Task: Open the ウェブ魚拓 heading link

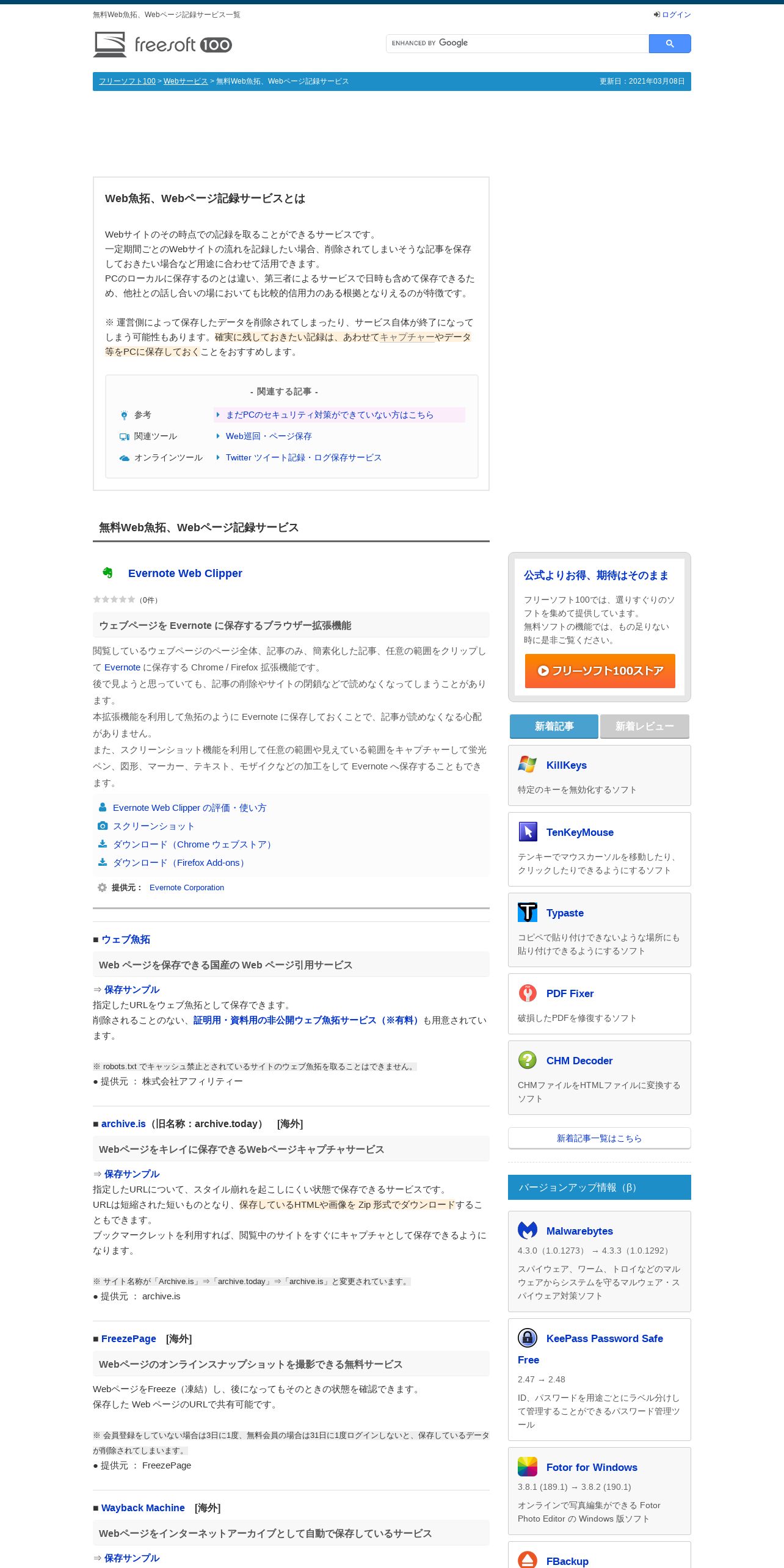Action: click(x=126, y=940)
